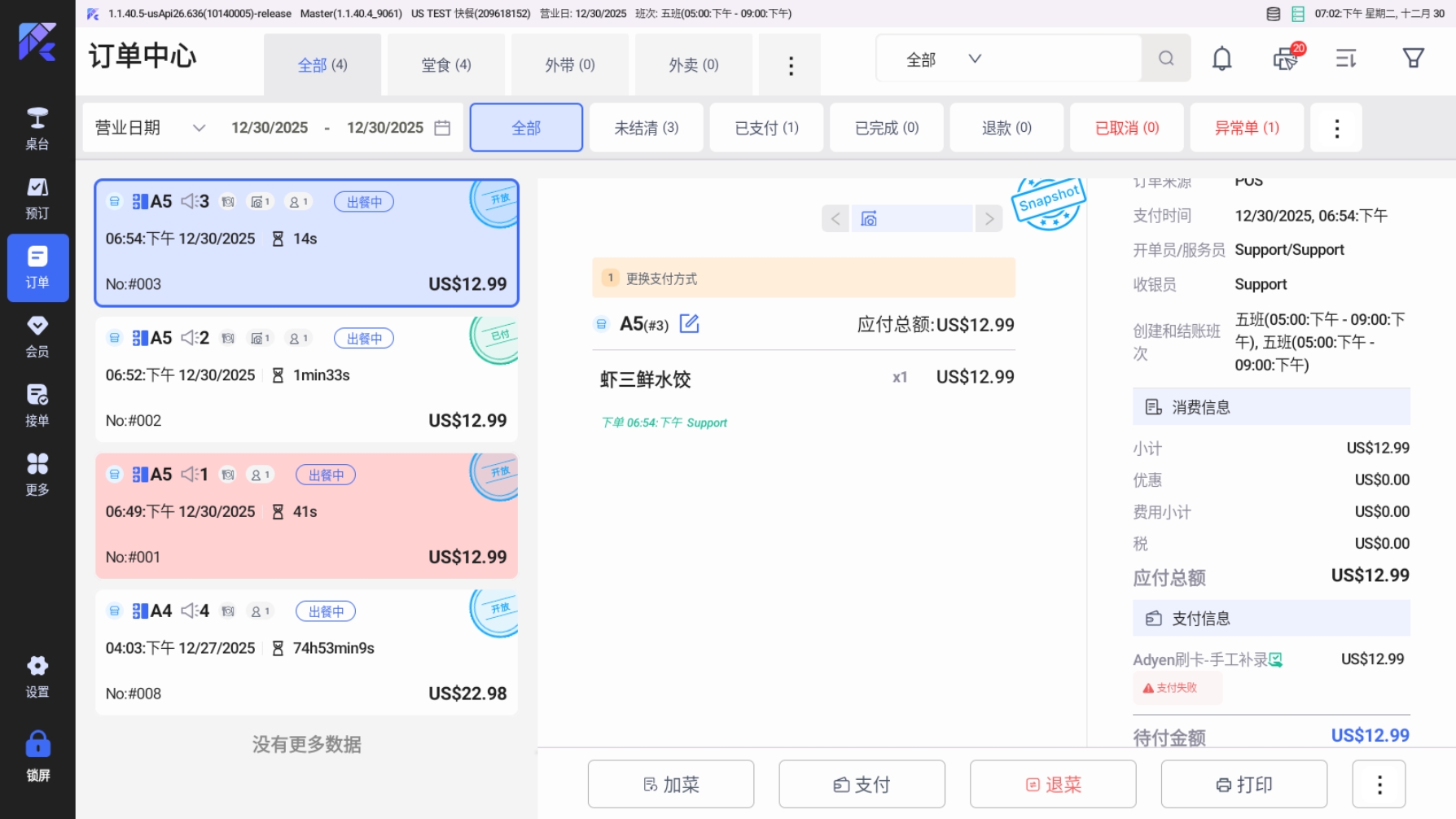
Task: Open the 桌台 tables section in sidebar
Action: click(37, 129)
